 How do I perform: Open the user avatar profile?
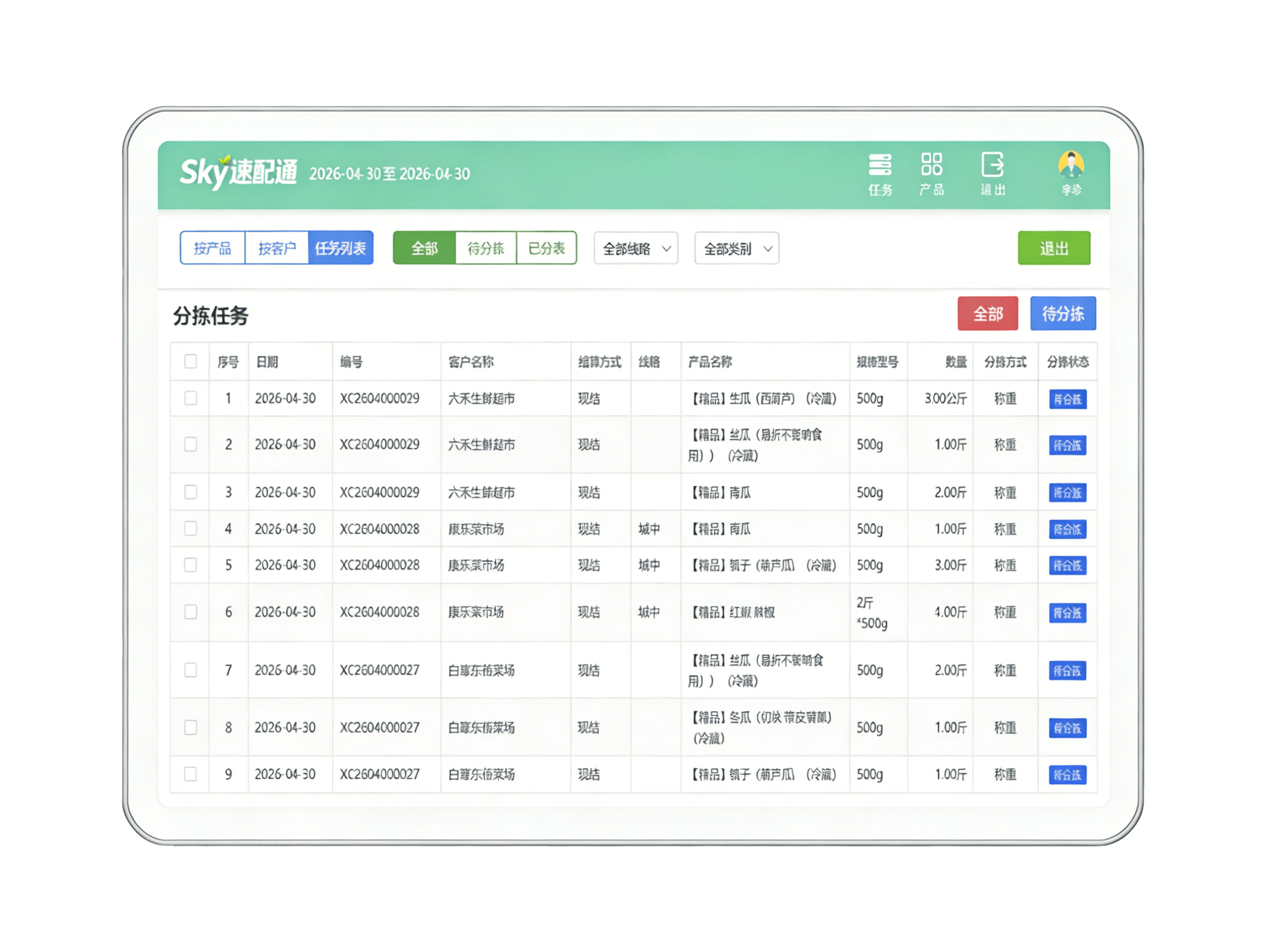tap(1070, 173)
